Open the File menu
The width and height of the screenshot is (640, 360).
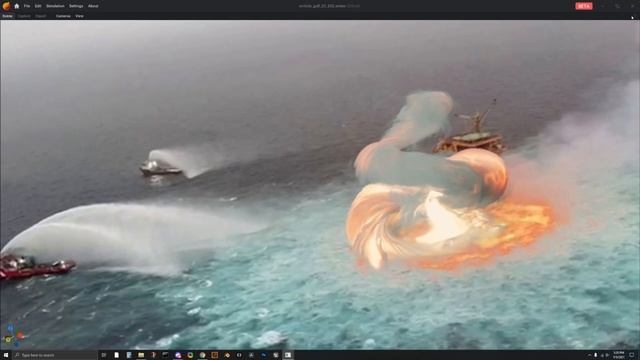27,6
